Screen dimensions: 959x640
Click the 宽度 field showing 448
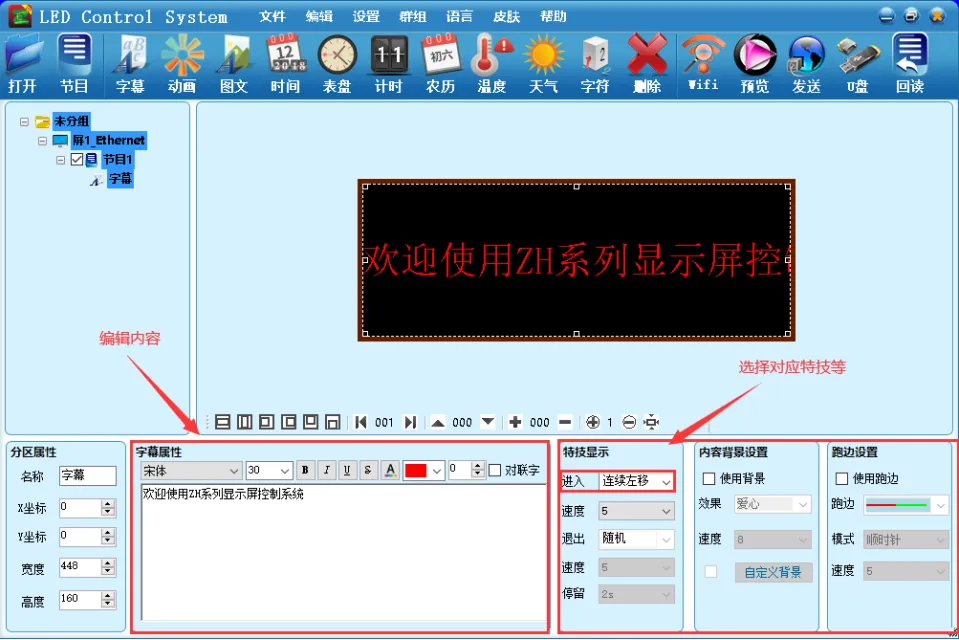coord(80,567)
